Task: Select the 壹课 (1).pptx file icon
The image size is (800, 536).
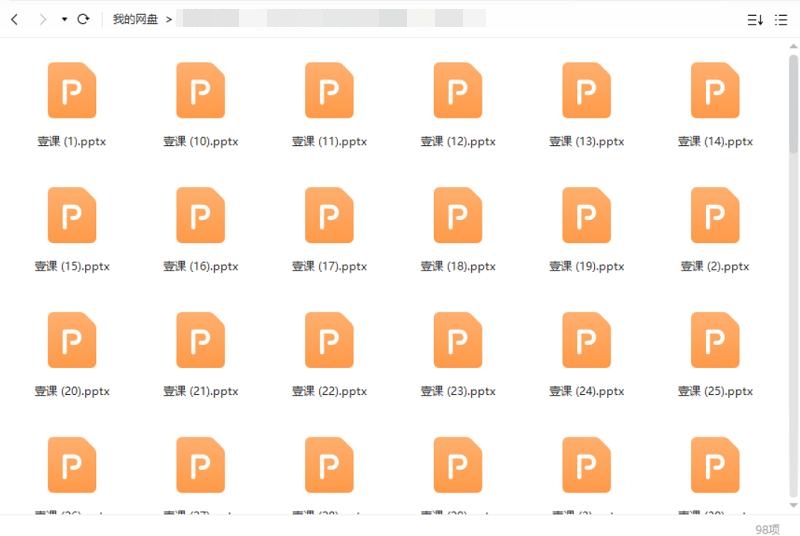Action: (72, 90)
